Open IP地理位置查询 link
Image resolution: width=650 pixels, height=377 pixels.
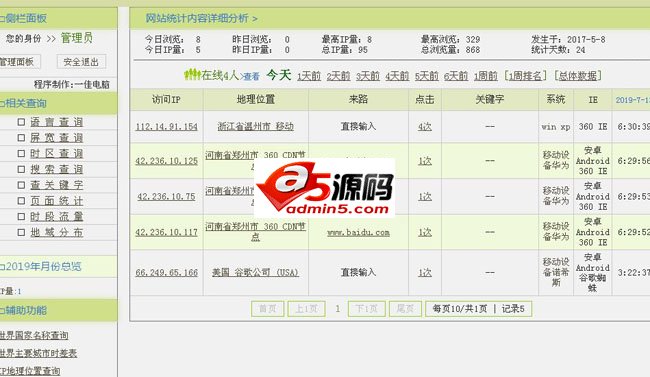[x=30, y=371]
